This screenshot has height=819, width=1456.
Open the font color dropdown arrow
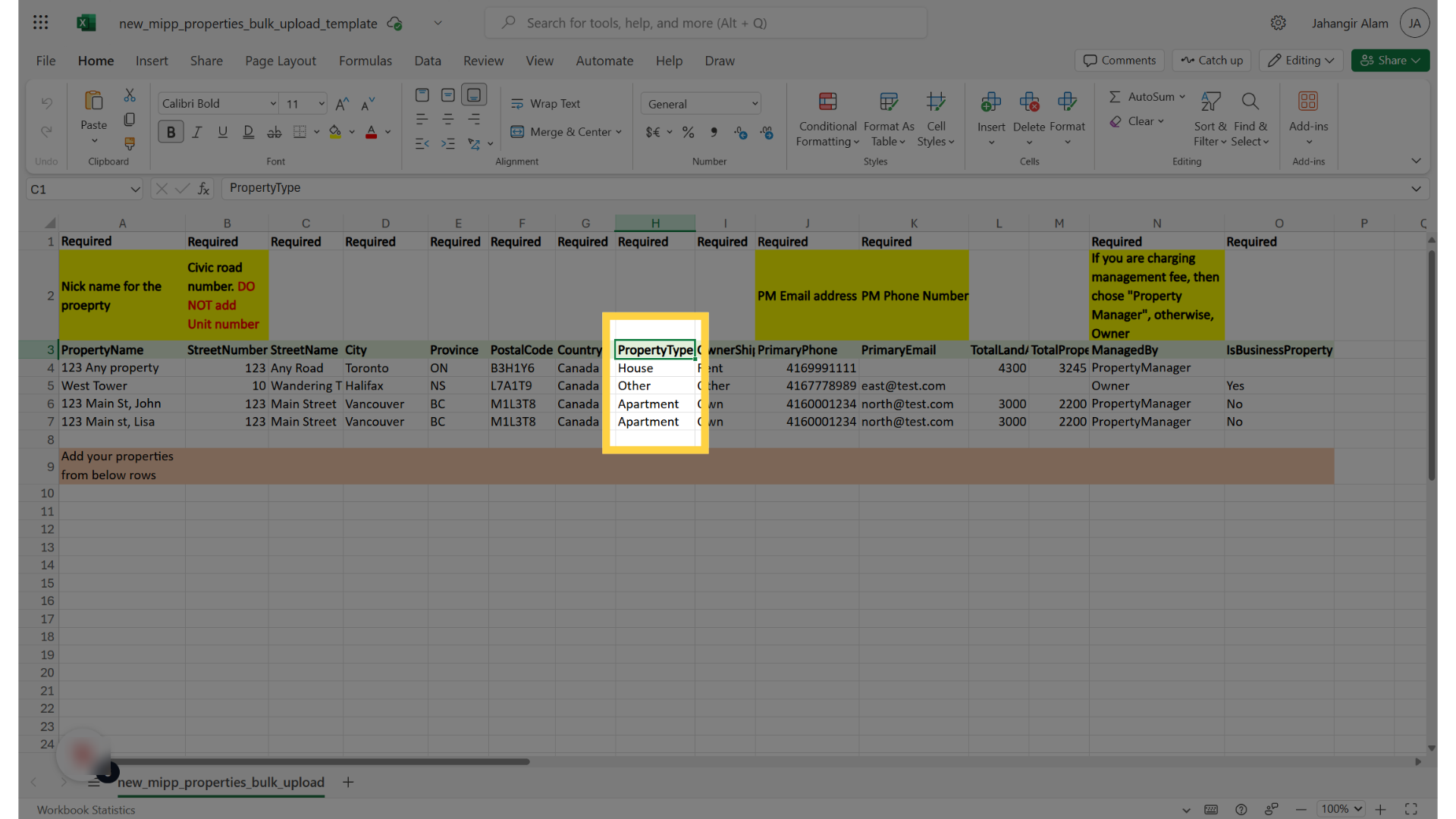(x=388, y=131)
